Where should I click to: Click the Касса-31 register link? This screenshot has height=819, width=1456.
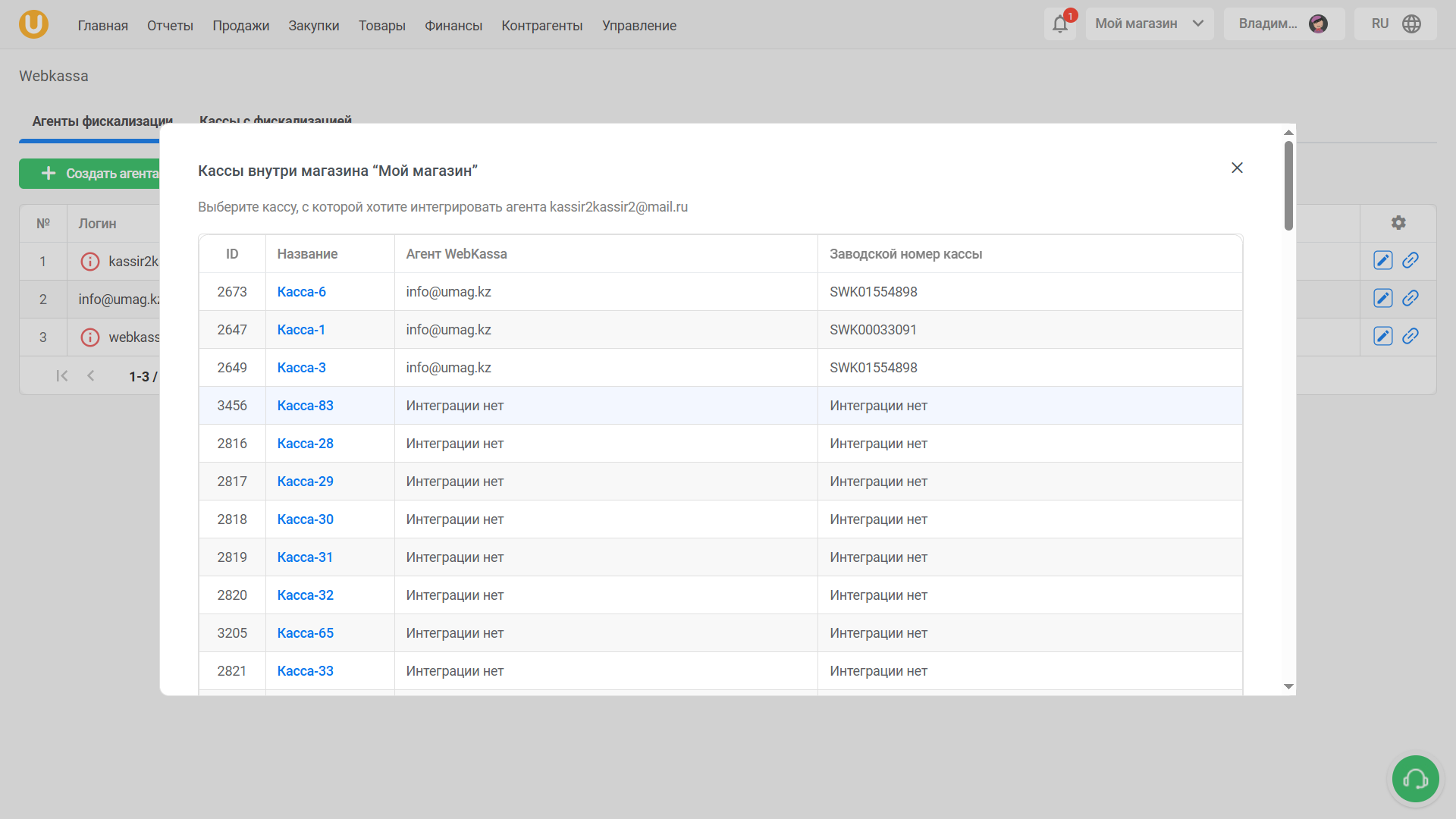(x=305, y=557)
